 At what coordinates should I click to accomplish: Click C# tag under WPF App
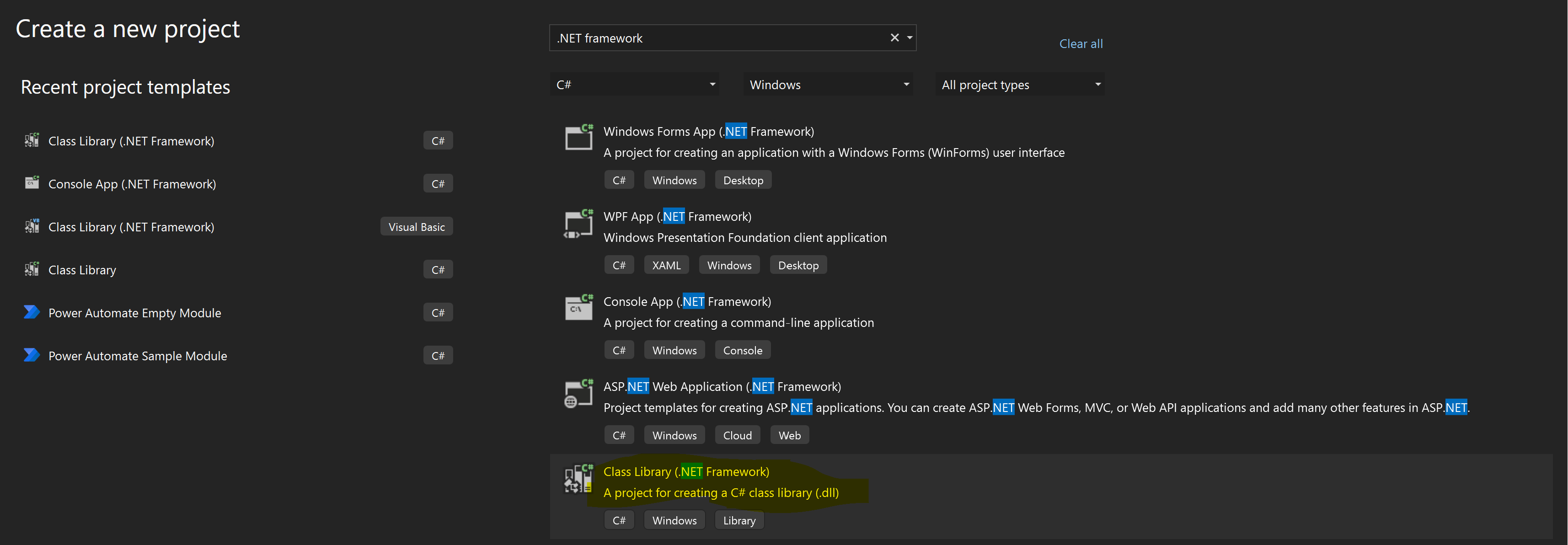click(x=619, y=266)
